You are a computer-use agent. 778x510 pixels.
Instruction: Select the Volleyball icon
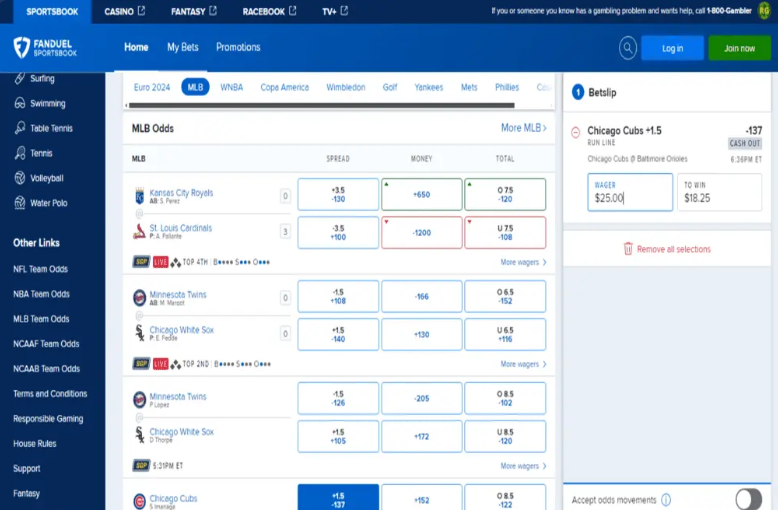(20, 178)
